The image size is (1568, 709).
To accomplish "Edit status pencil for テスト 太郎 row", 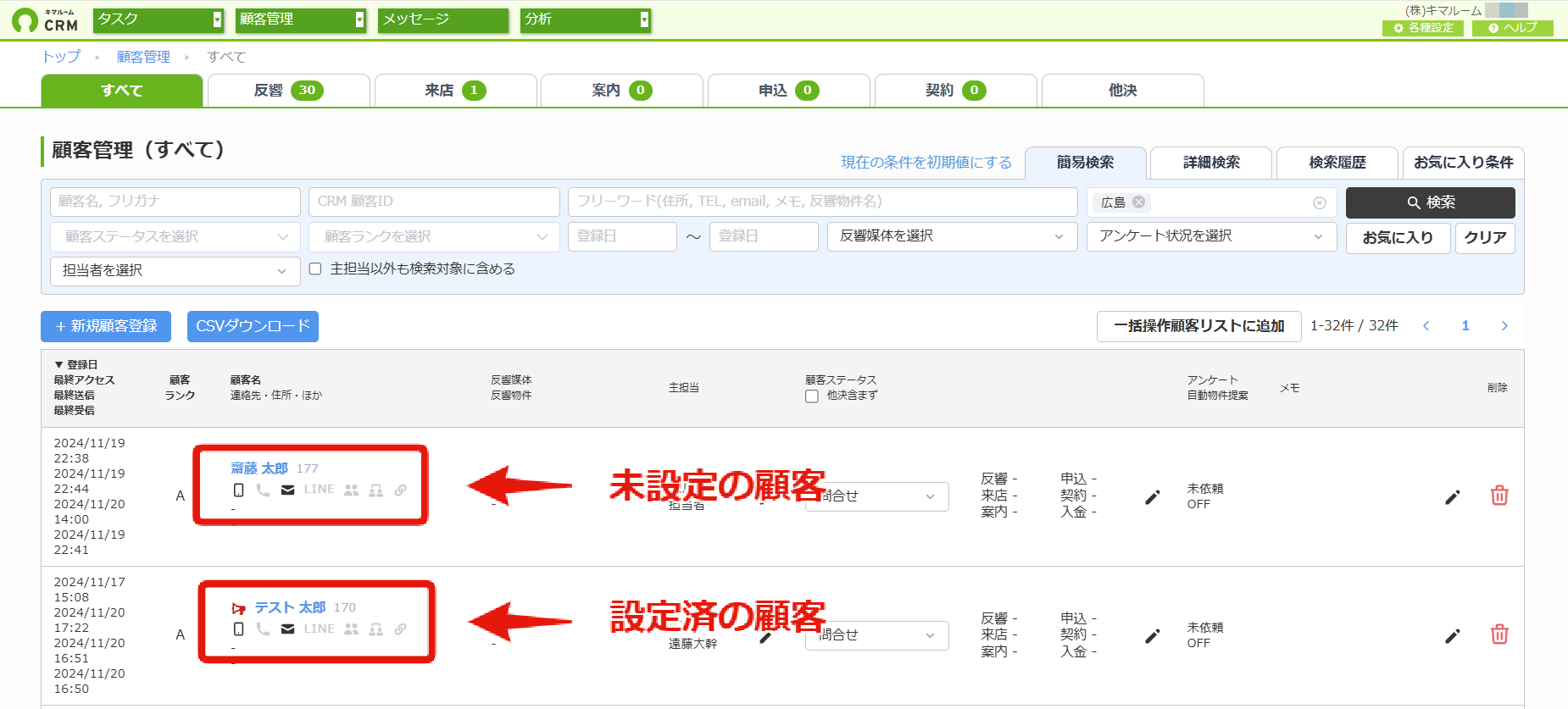I will click(x=1153, y=635).
